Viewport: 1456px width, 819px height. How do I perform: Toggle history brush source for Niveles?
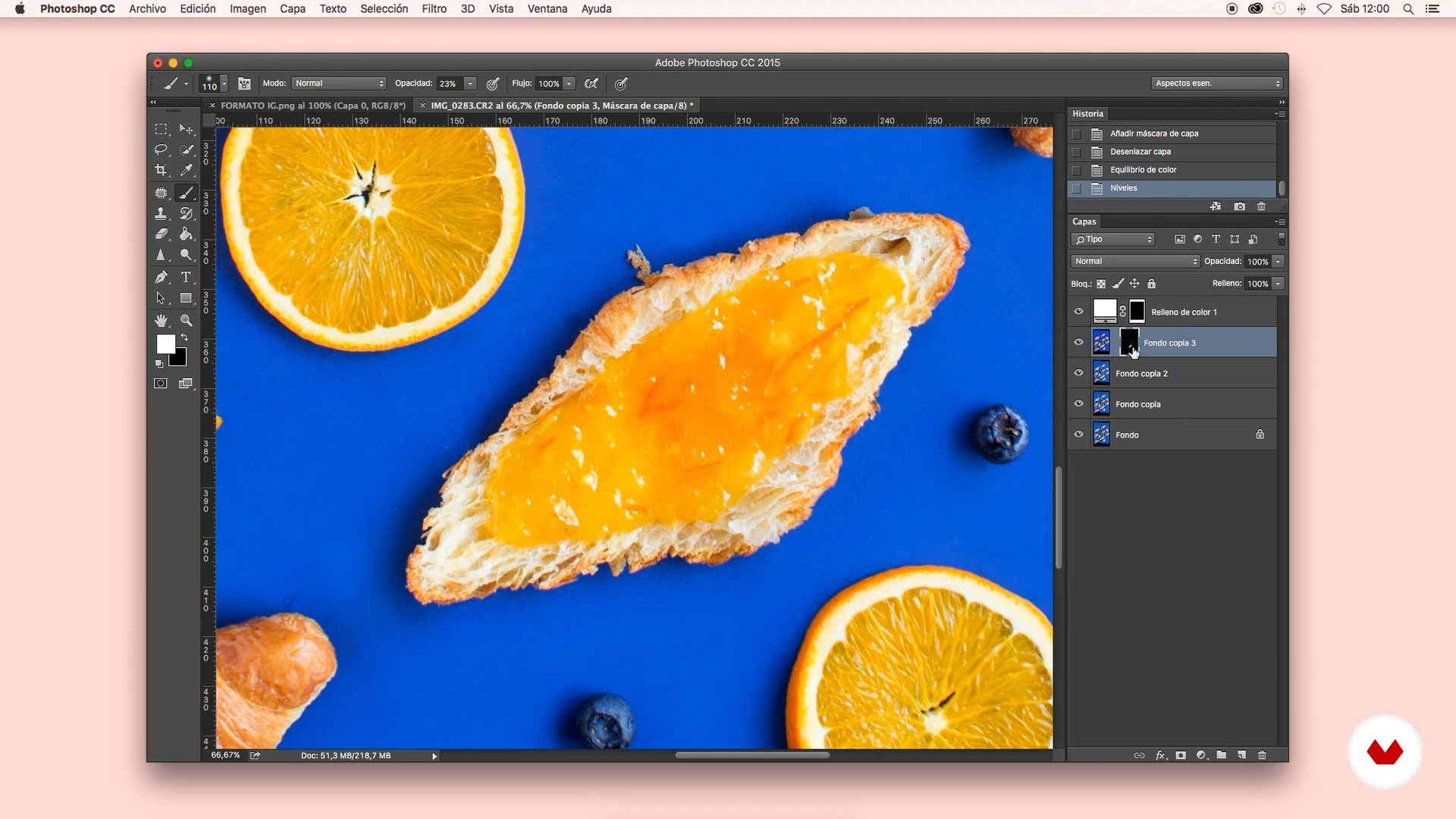point(1076,188)
